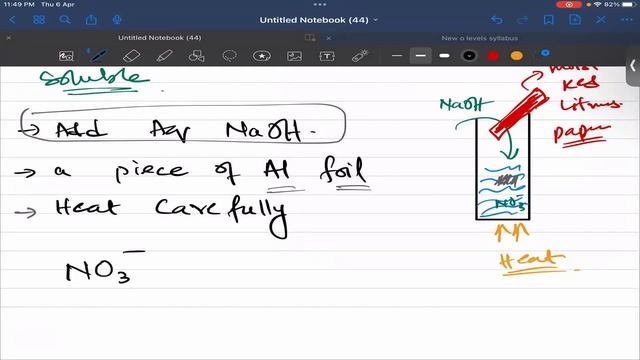Tap the screen recording indicator
The width and height of the screenshot is (640, 360).
[569, 4]
